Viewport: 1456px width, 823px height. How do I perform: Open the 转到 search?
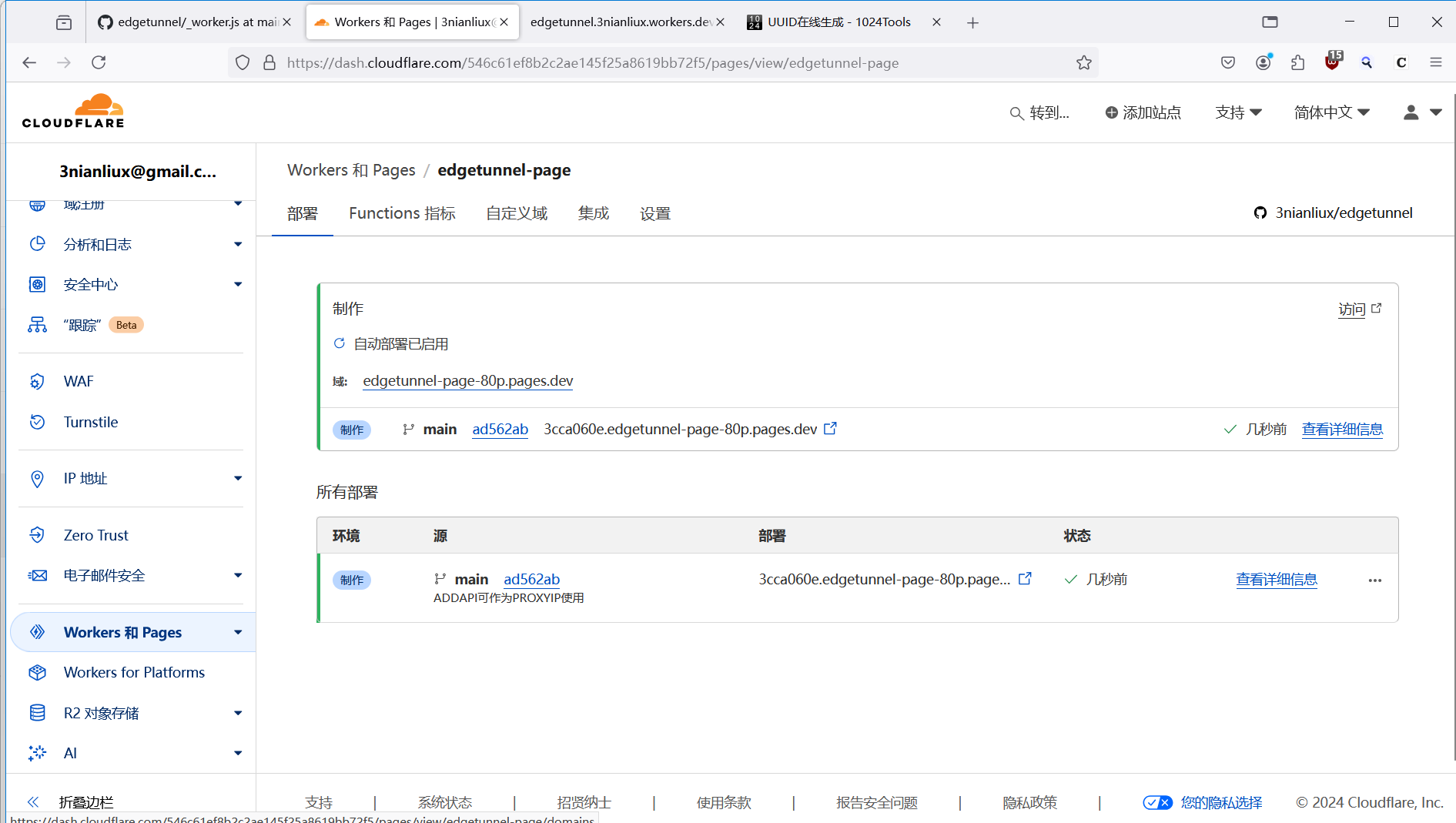(1039, 112)
